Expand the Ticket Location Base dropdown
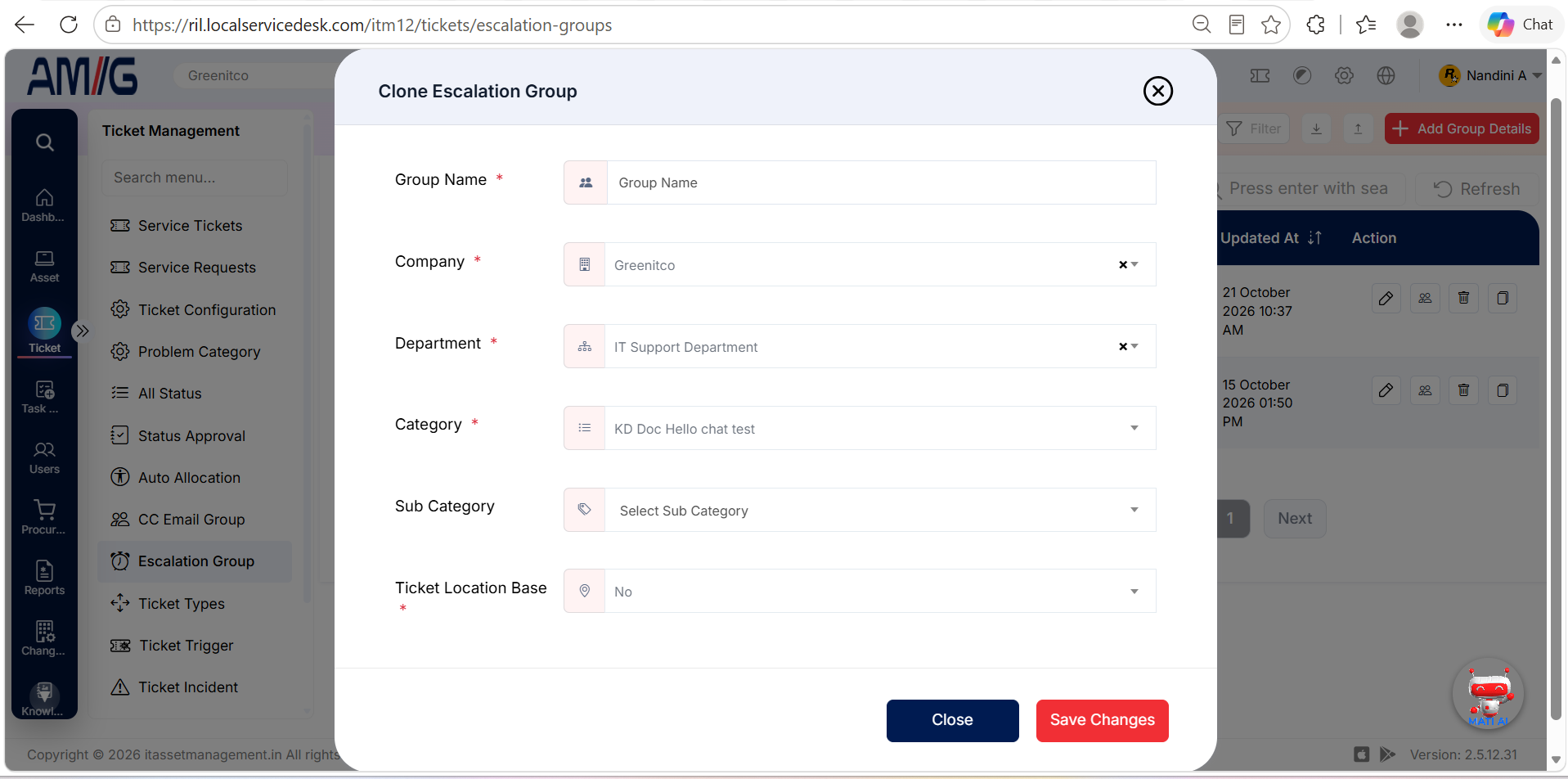The height and width of the screenshot is (779, 1568). click(x=1134, y=592)
